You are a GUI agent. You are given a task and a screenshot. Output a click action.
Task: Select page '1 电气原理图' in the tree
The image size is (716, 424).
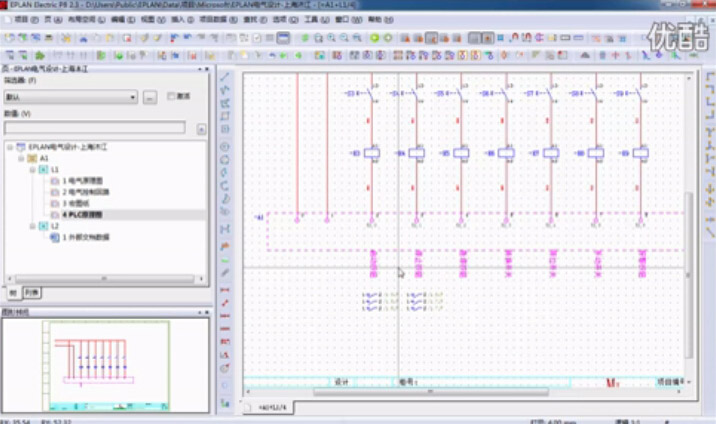[82, 181]
